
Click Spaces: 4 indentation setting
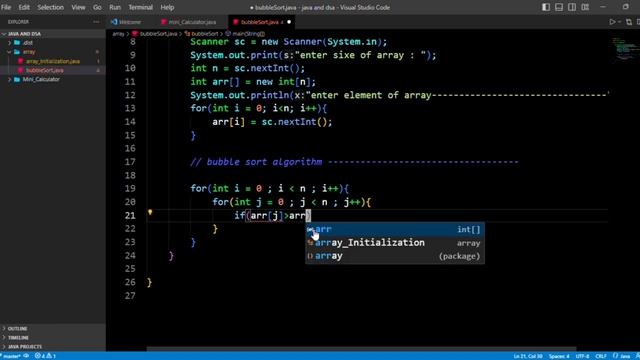(559, 356)
